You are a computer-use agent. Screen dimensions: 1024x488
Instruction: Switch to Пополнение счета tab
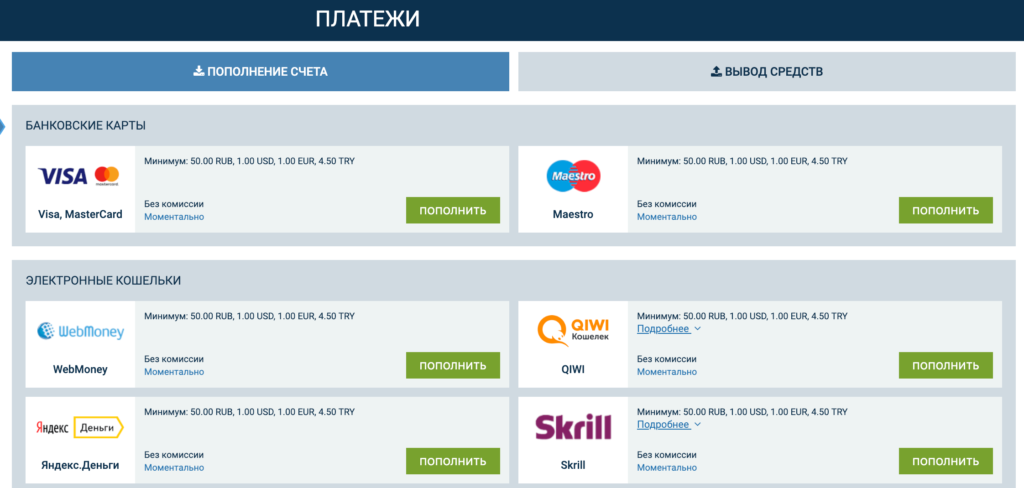260,72
